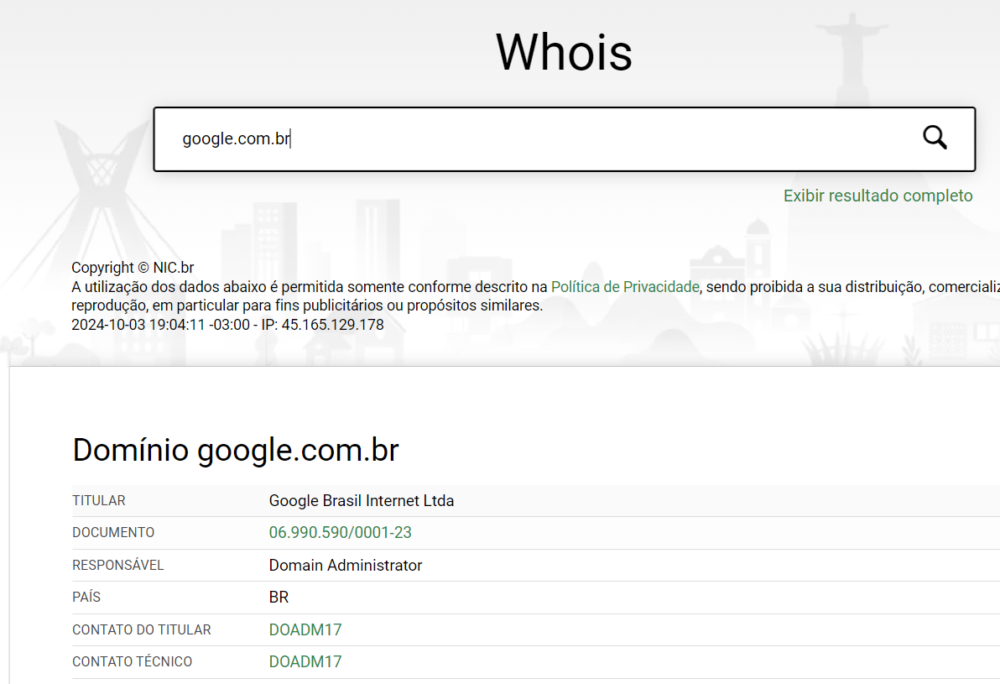Open the DOADM17 technical contact link
The width and height of the screenshot is (1000, 684).
(304, 661)
